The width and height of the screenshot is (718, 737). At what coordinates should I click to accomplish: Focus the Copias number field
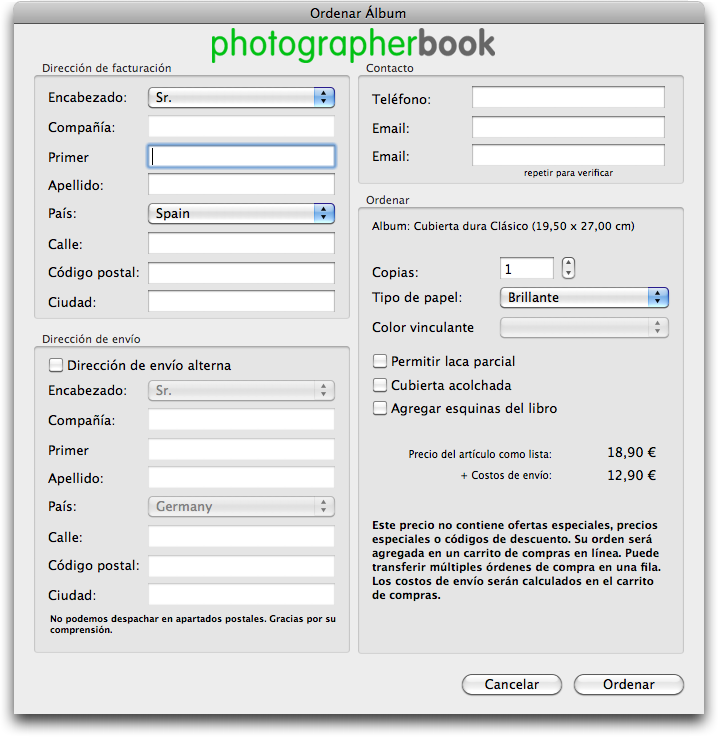(x=527, y=268)
